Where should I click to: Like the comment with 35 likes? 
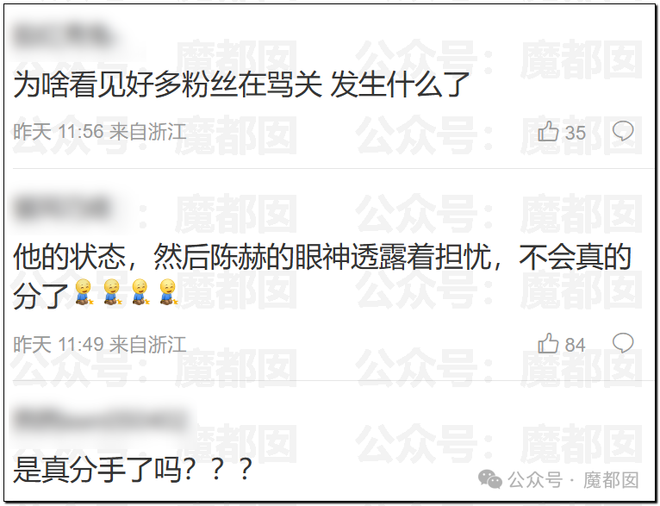point(548,131)
